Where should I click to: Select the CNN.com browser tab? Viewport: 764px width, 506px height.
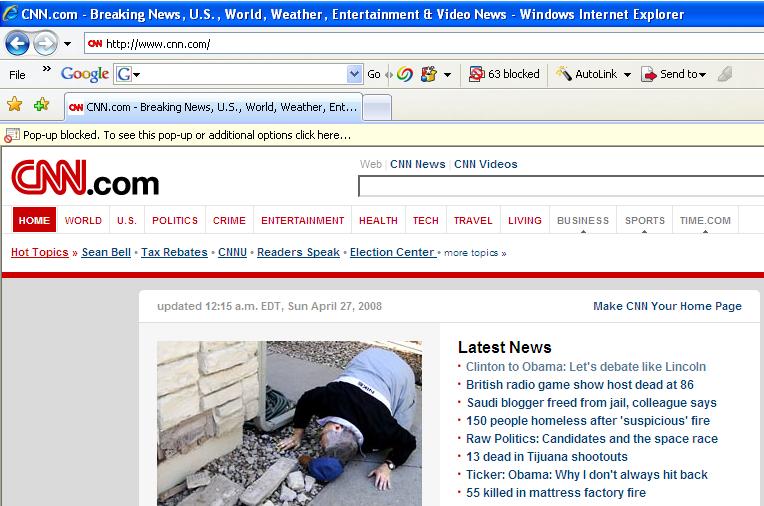pyautogui.click(x=213, y=107)
